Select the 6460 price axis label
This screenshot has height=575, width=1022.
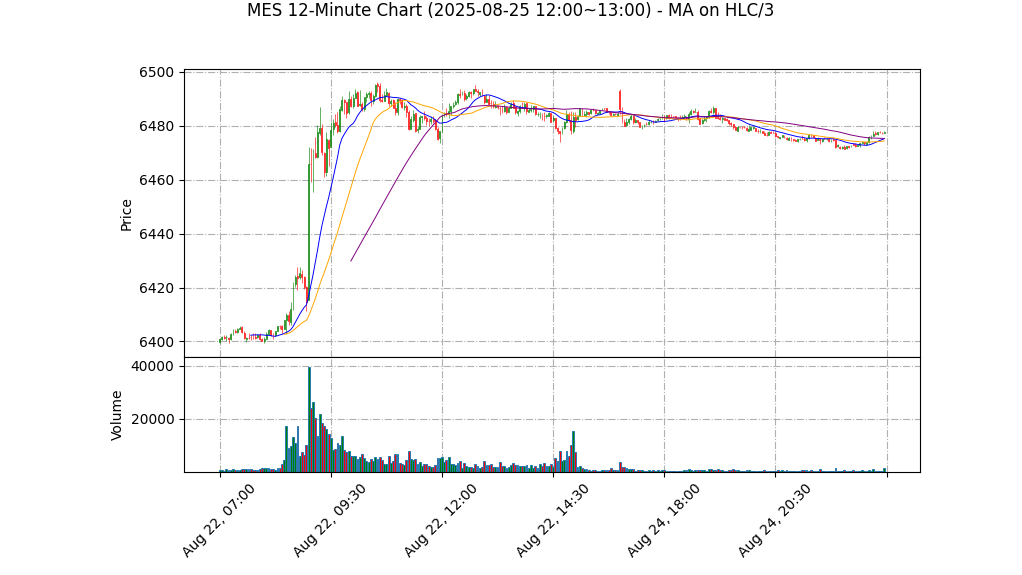(x=156, y=181)
